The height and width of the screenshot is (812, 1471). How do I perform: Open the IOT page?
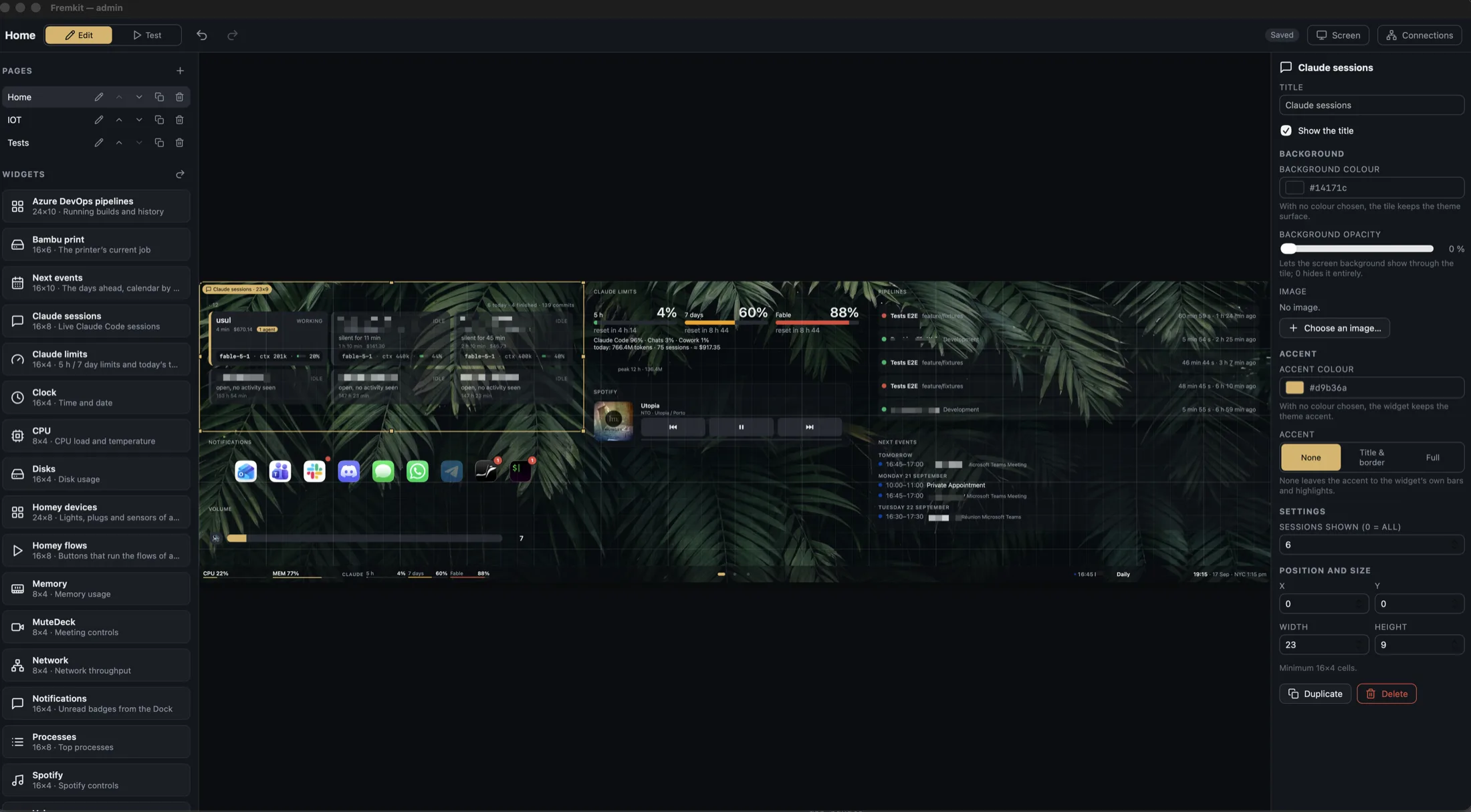coord(14,120)
